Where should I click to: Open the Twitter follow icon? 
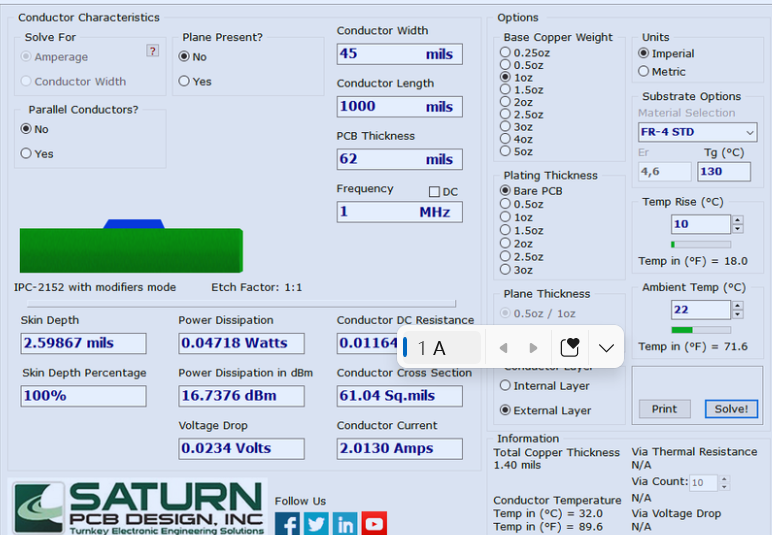(316, 523)
